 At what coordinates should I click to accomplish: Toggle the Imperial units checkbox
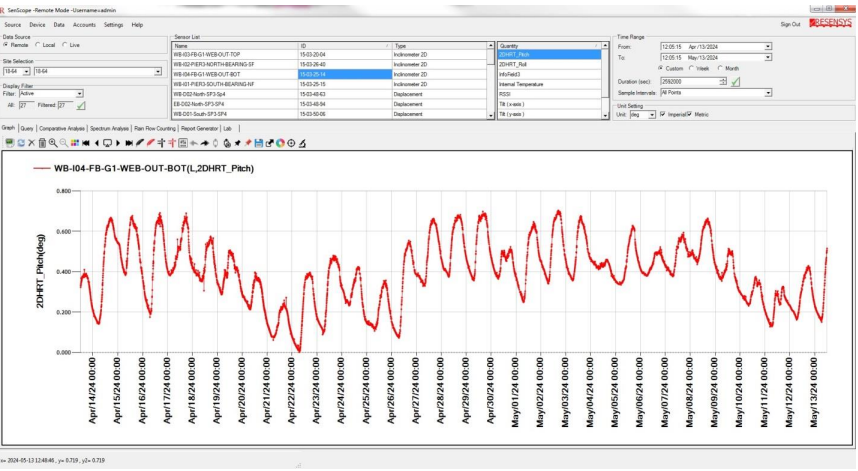[663, 114]
